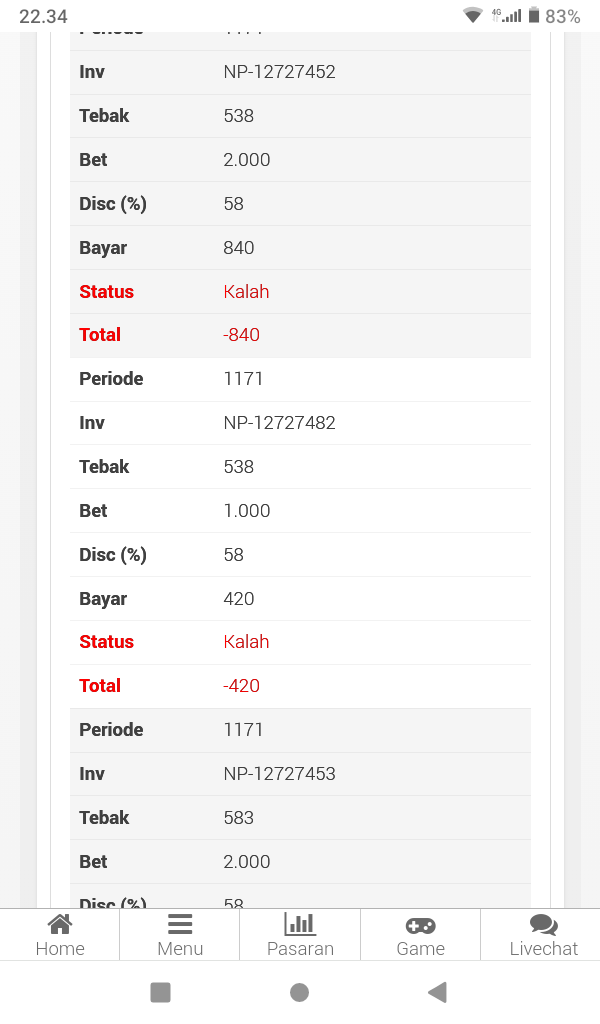The width and height of the screenshot is (600, 1024).
Task: Tap the 4G signal strength icon
Action: (x=507, y=16)
